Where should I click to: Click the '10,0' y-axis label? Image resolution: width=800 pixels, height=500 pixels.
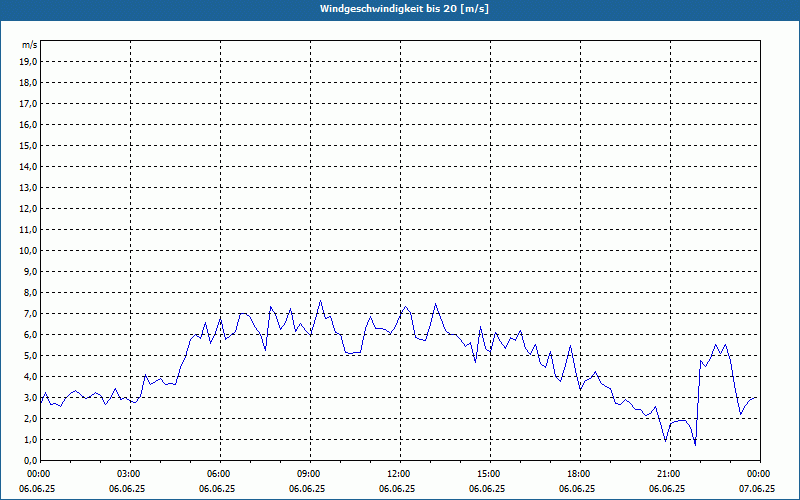28,251
